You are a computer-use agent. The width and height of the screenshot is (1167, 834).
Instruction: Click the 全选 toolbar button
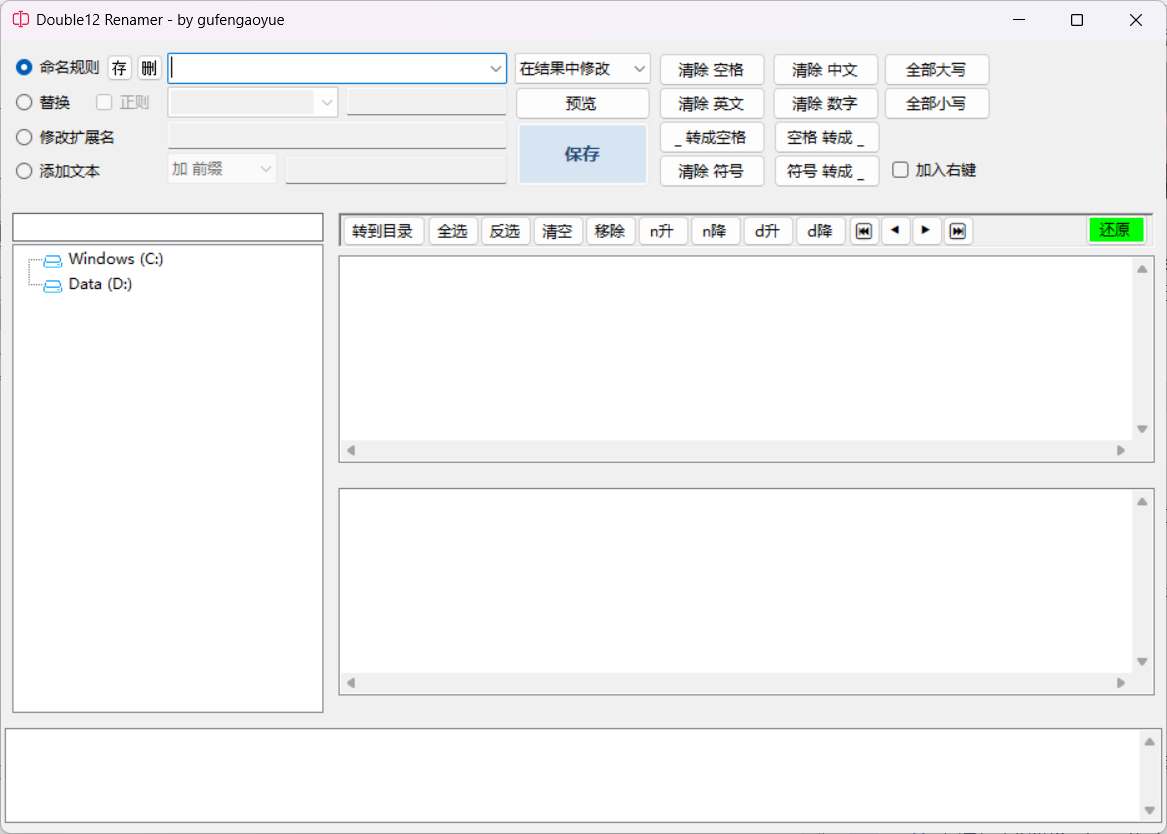click(x=452, y=231)
